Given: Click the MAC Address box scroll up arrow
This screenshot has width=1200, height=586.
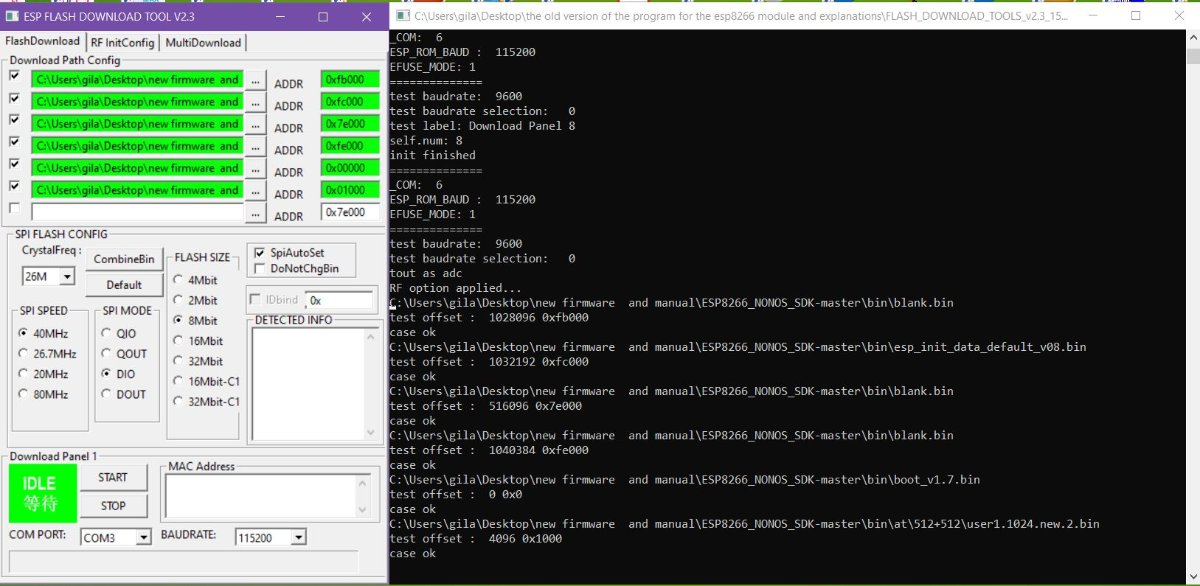Looking at the screenshot, I should [362, 483].
